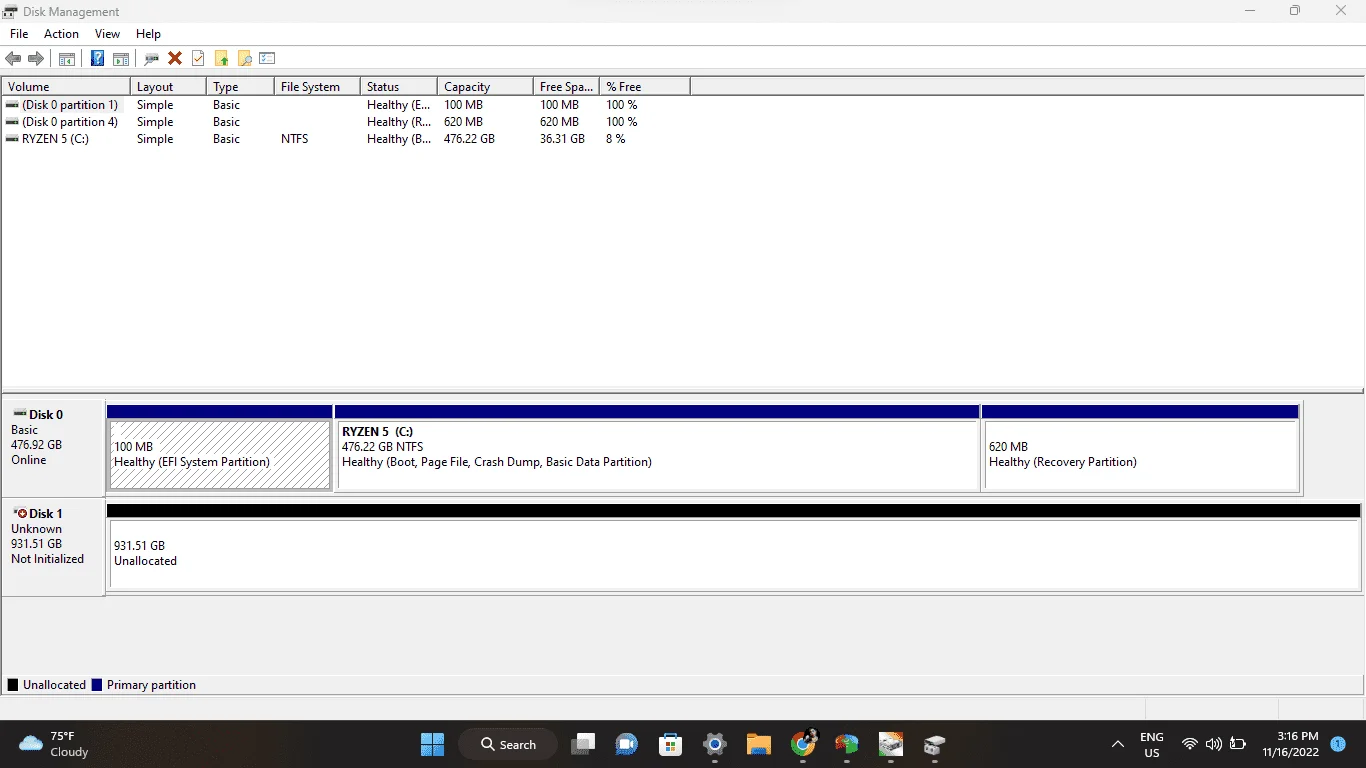Open Settings gear in the taskbar
1366x768 pixels.
point(715,744)
